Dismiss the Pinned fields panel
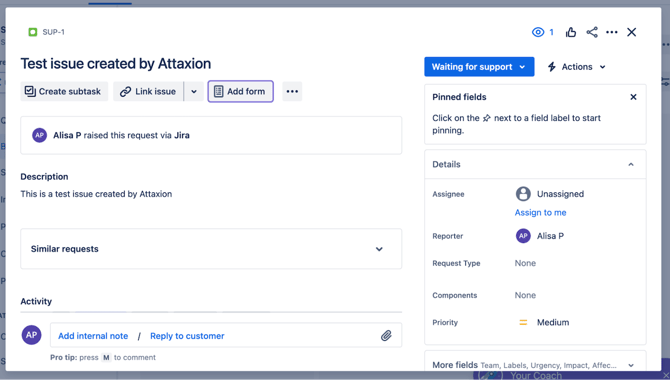This screenshot has height=380, width=670. [633, 97]
